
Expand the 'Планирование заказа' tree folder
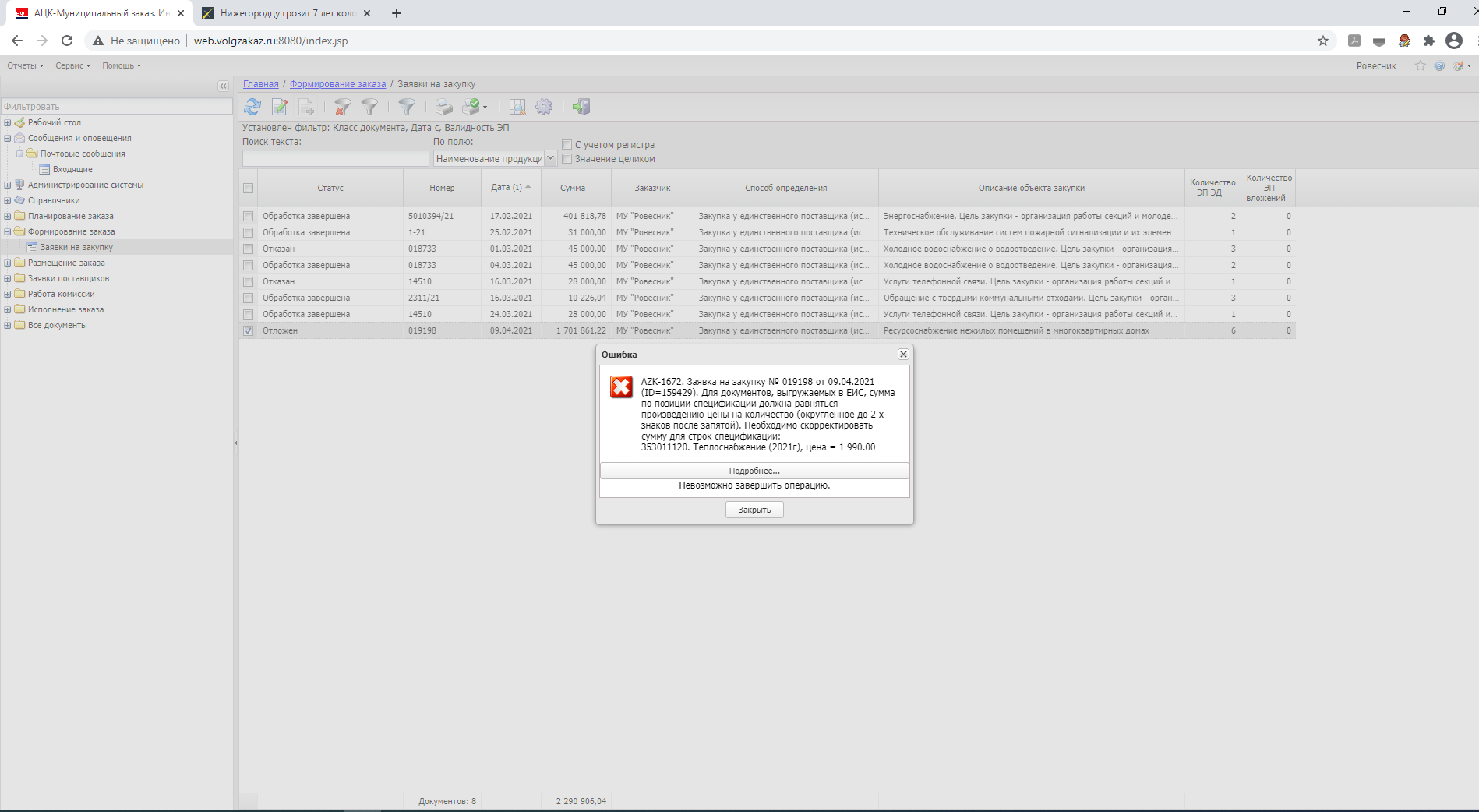8,216
